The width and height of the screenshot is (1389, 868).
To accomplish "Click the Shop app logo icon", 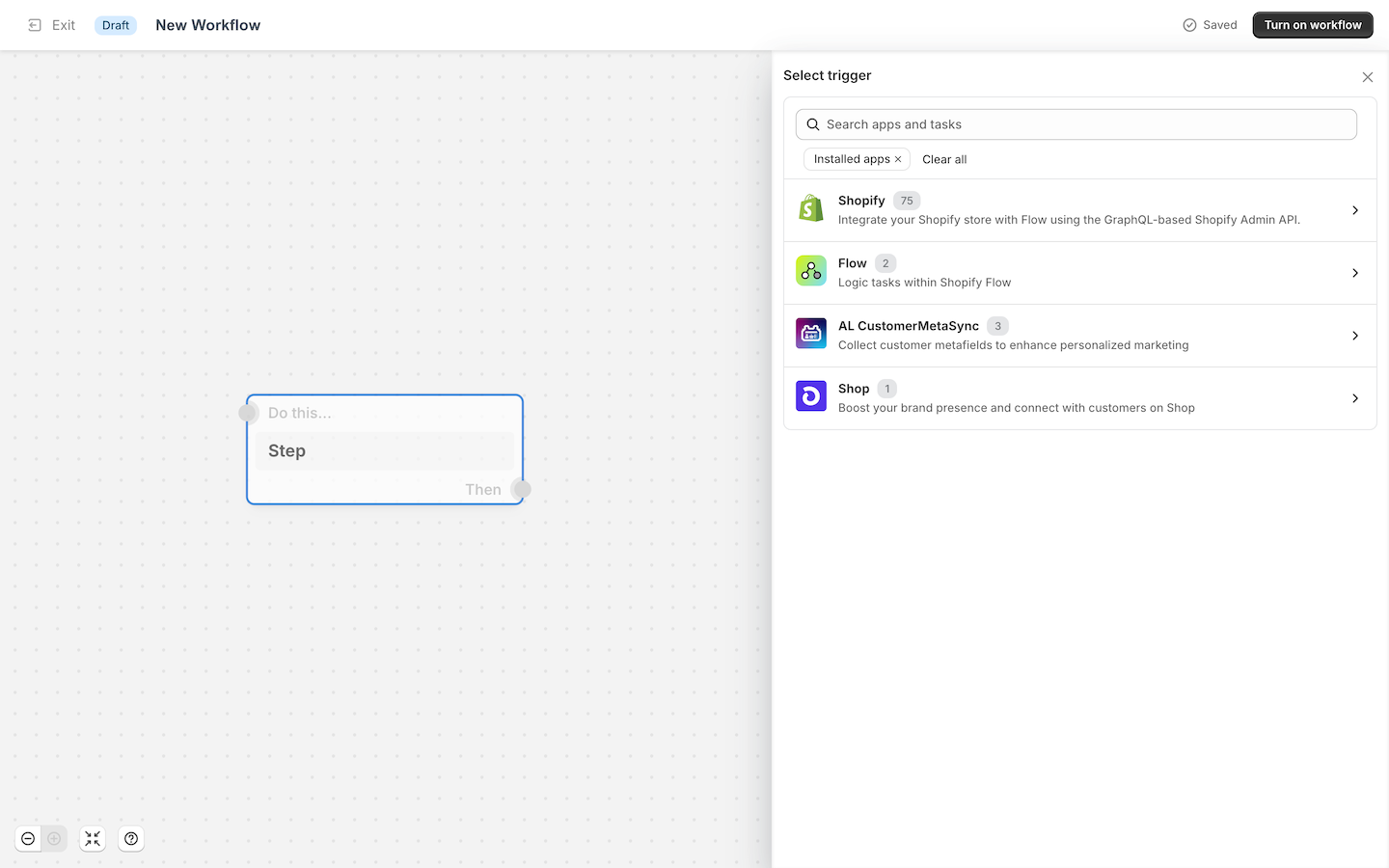I will point(810,396).
